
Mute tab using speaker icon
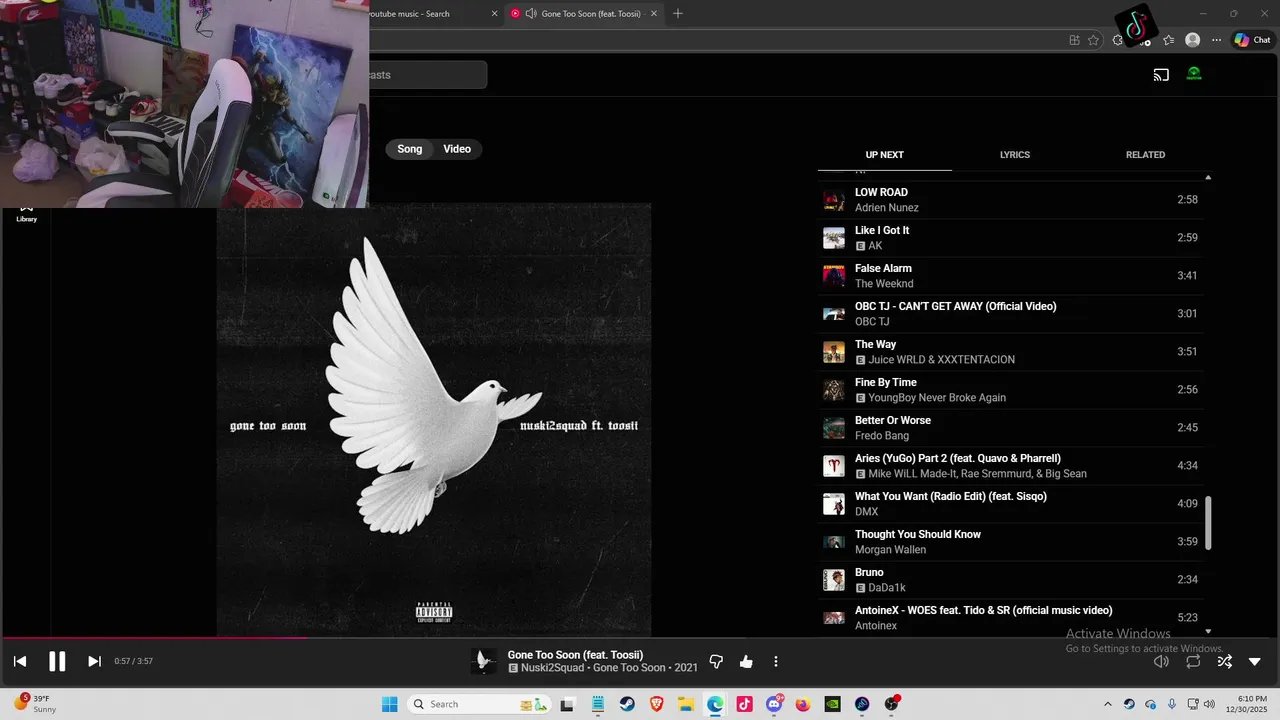[x=531, y=14]
